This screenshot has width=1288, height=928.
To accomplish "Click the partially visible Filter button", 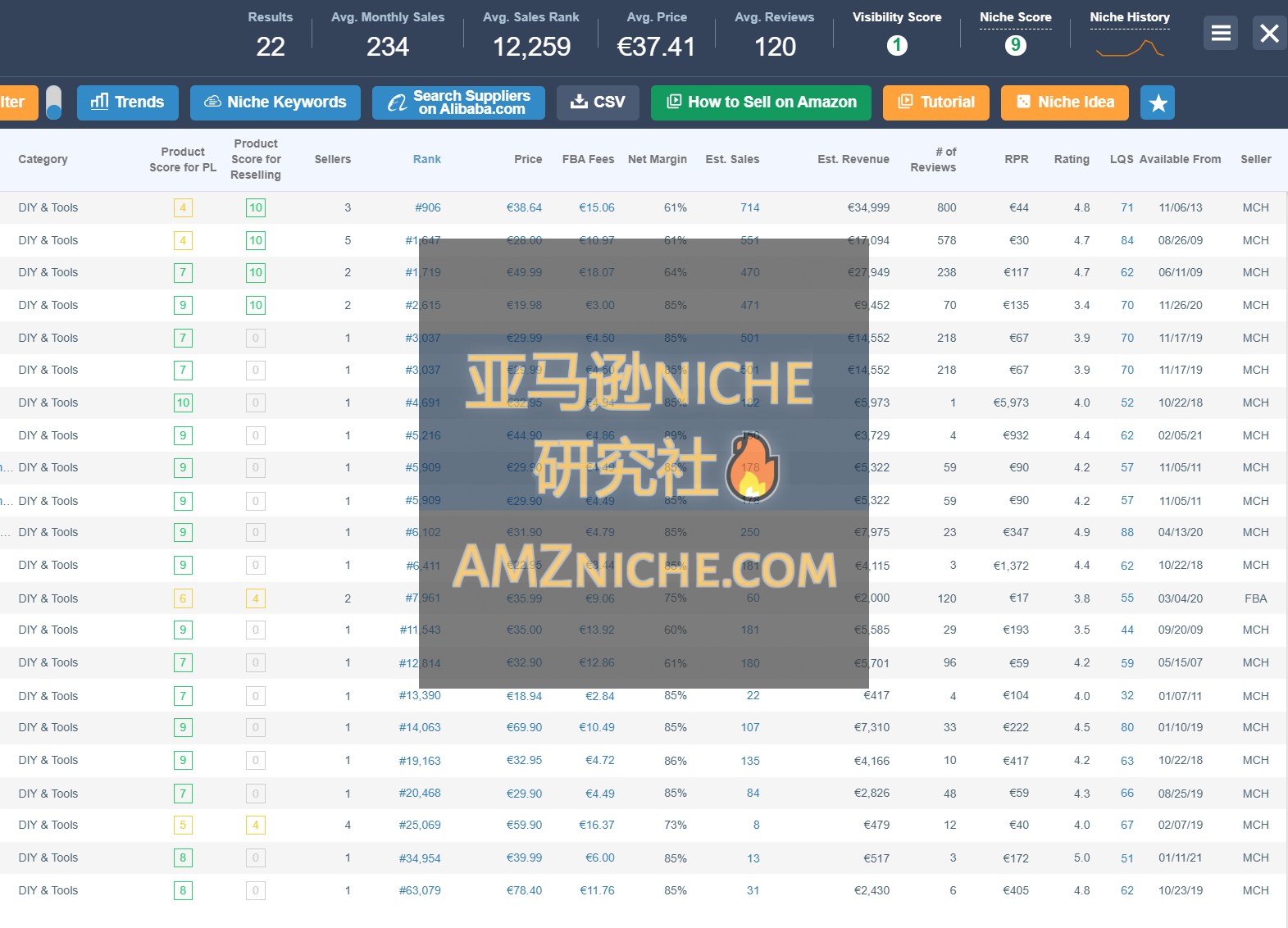I will (18, 102).
